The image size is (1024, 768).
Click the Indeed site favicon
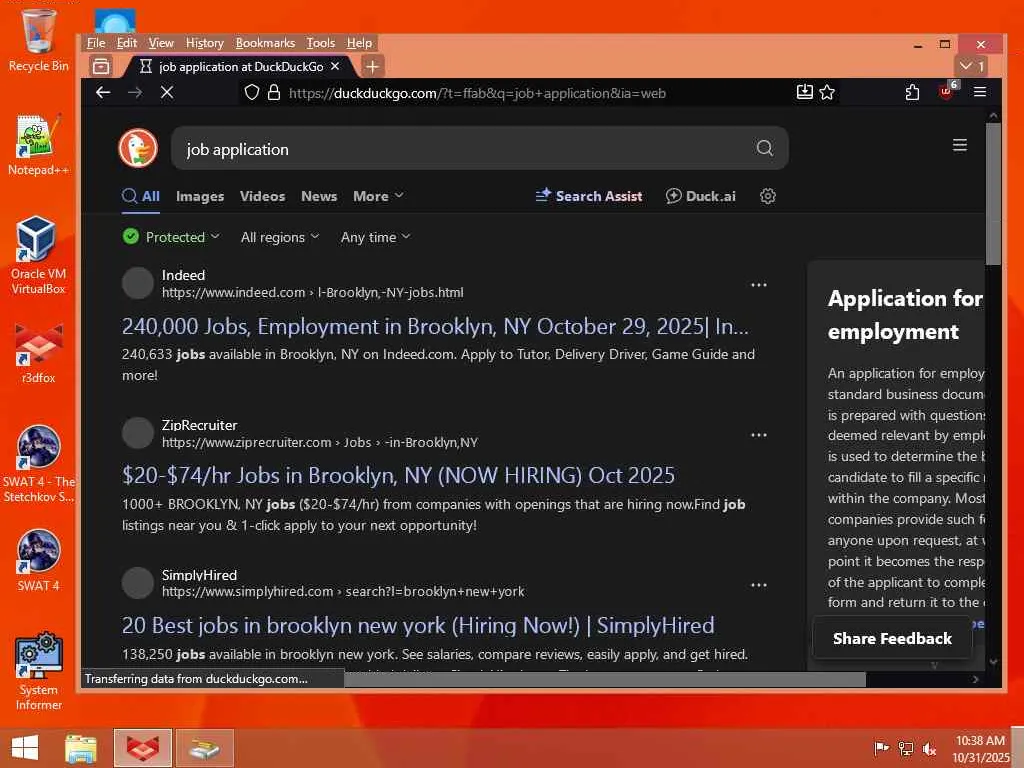(x=138, y=283)
